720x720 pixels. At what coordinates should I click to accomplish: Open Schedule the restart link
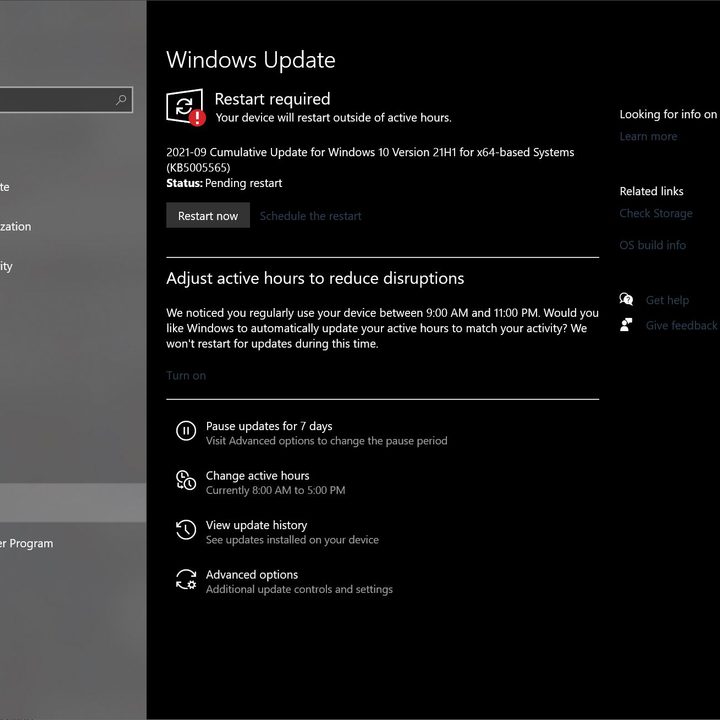pyautogui.click(x=310, y=216)
